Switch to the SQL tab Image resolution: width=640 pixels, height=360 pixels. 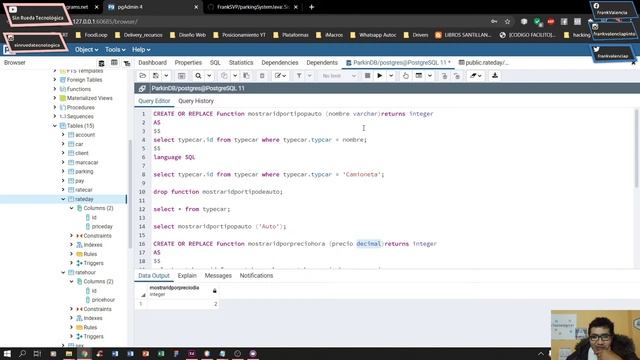point(215,62)
